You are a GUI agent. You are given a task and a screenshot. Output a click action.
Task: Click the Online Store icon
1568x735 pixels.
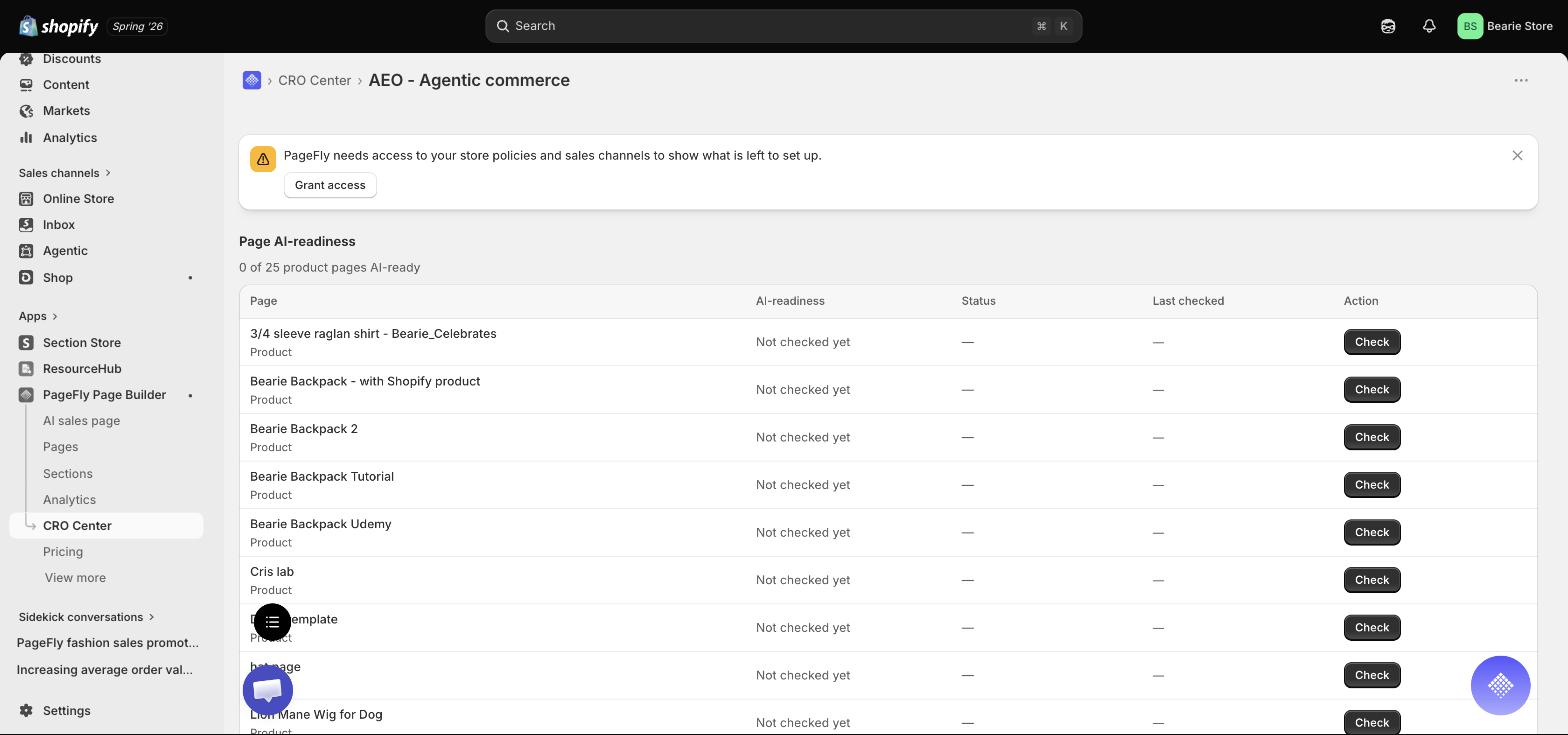click(27, 199)
